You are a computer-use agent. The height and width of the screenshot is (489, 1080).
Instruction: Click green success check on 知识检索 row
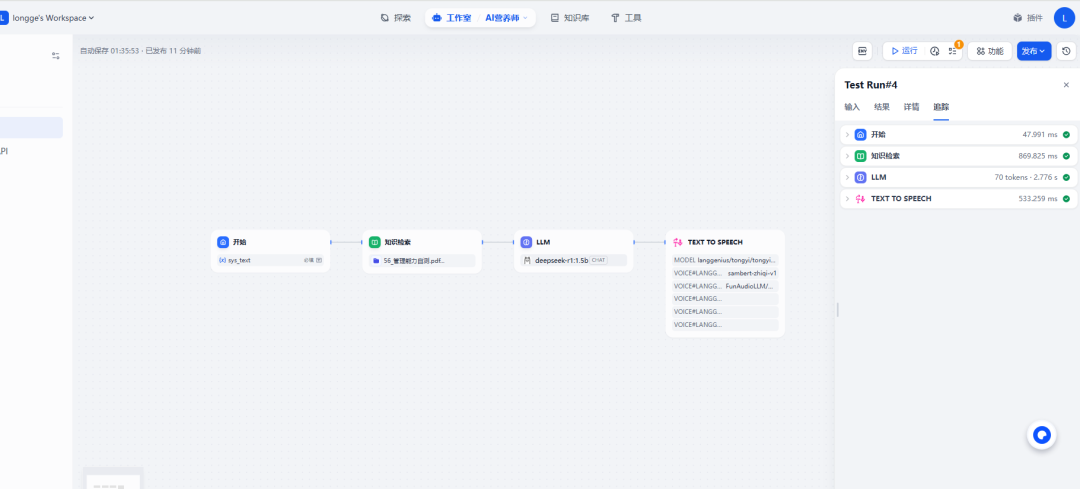(1066, 156)
